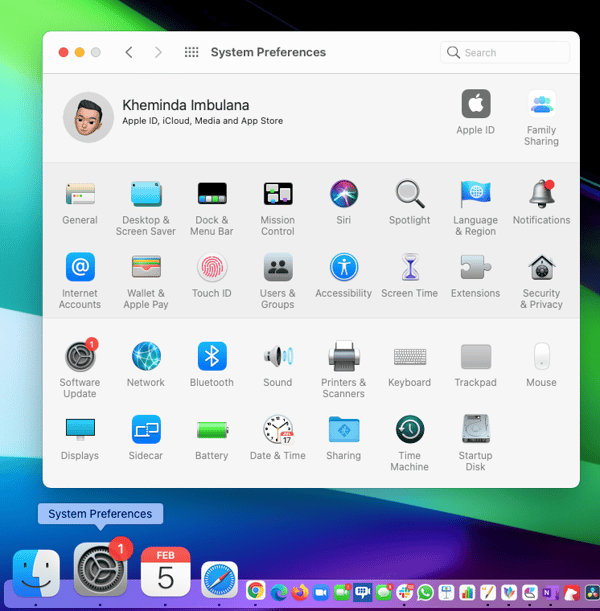Open Time Machine pane
Image resolution: width=600 pixels, height=611 pixels.
[409, 443]
